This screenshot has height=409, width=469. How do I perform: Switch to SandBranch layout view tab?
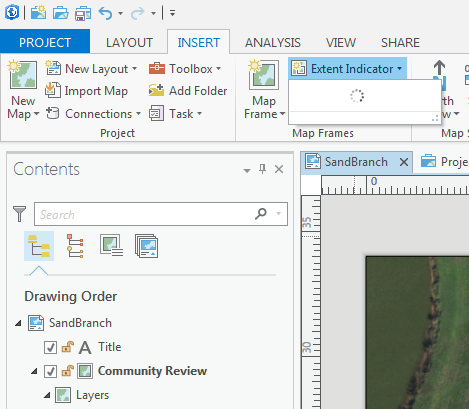(x=356, y=162)
